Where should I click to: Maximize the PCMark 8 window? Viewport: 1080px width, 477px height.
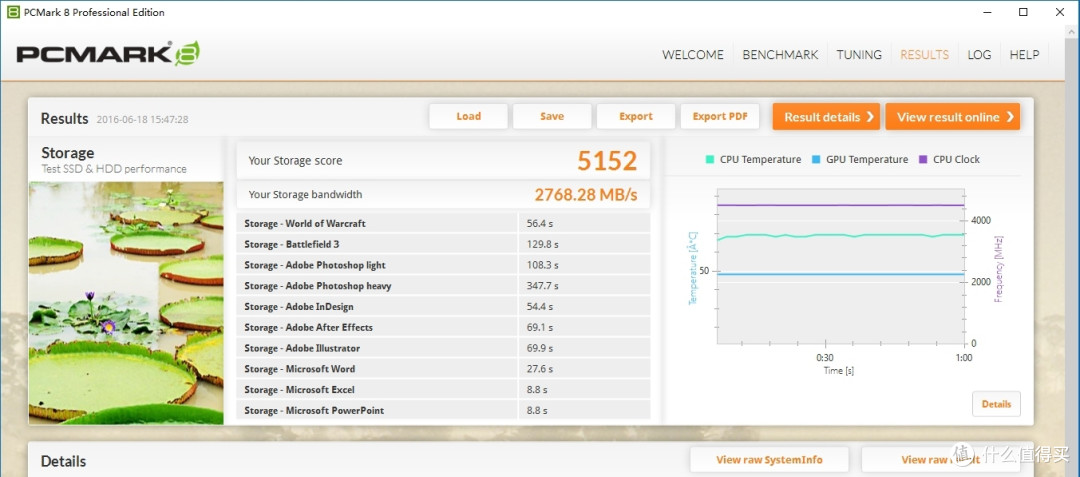[x=1024, y=12]
